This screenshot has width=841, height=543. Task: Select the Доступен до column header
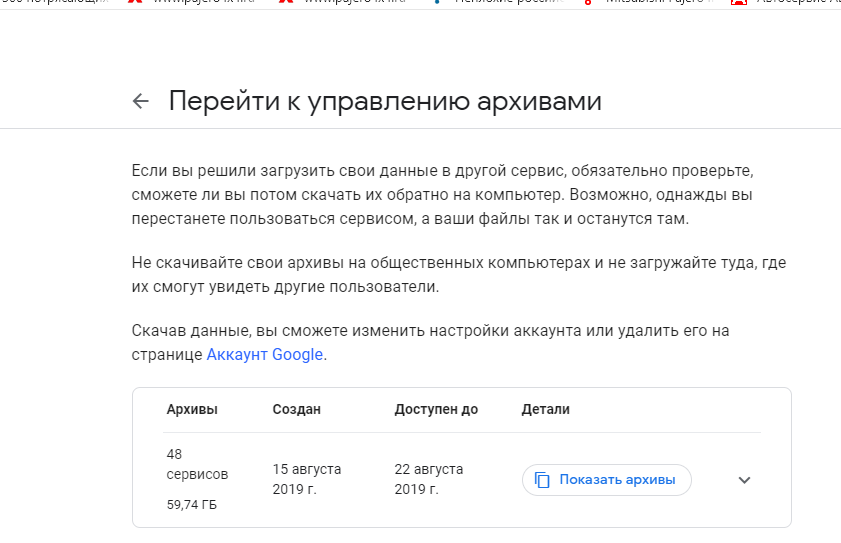tap(436, 409)
